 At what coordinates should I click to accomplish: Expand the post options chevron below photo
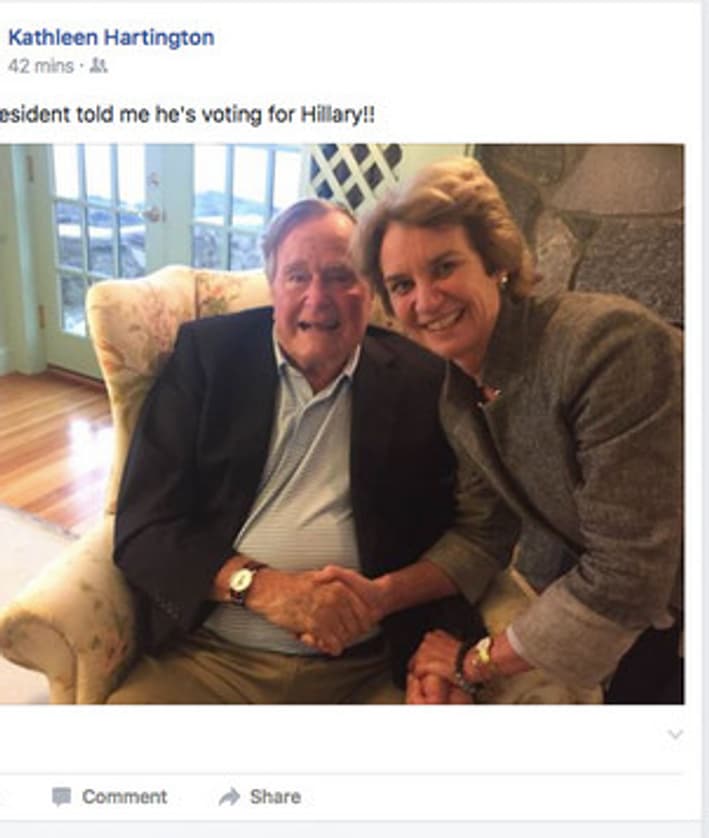click(x=675, y=734)
